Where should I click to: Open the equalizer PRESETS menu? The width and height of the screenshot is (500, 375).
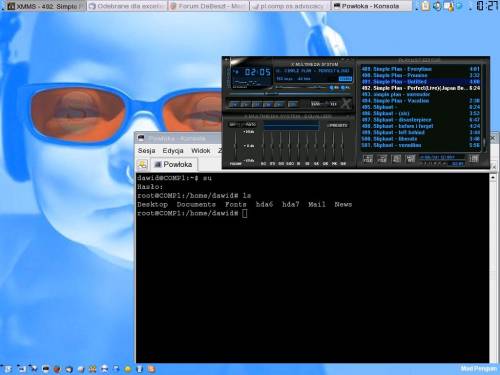pyautogui.click(x=338, y=125)
